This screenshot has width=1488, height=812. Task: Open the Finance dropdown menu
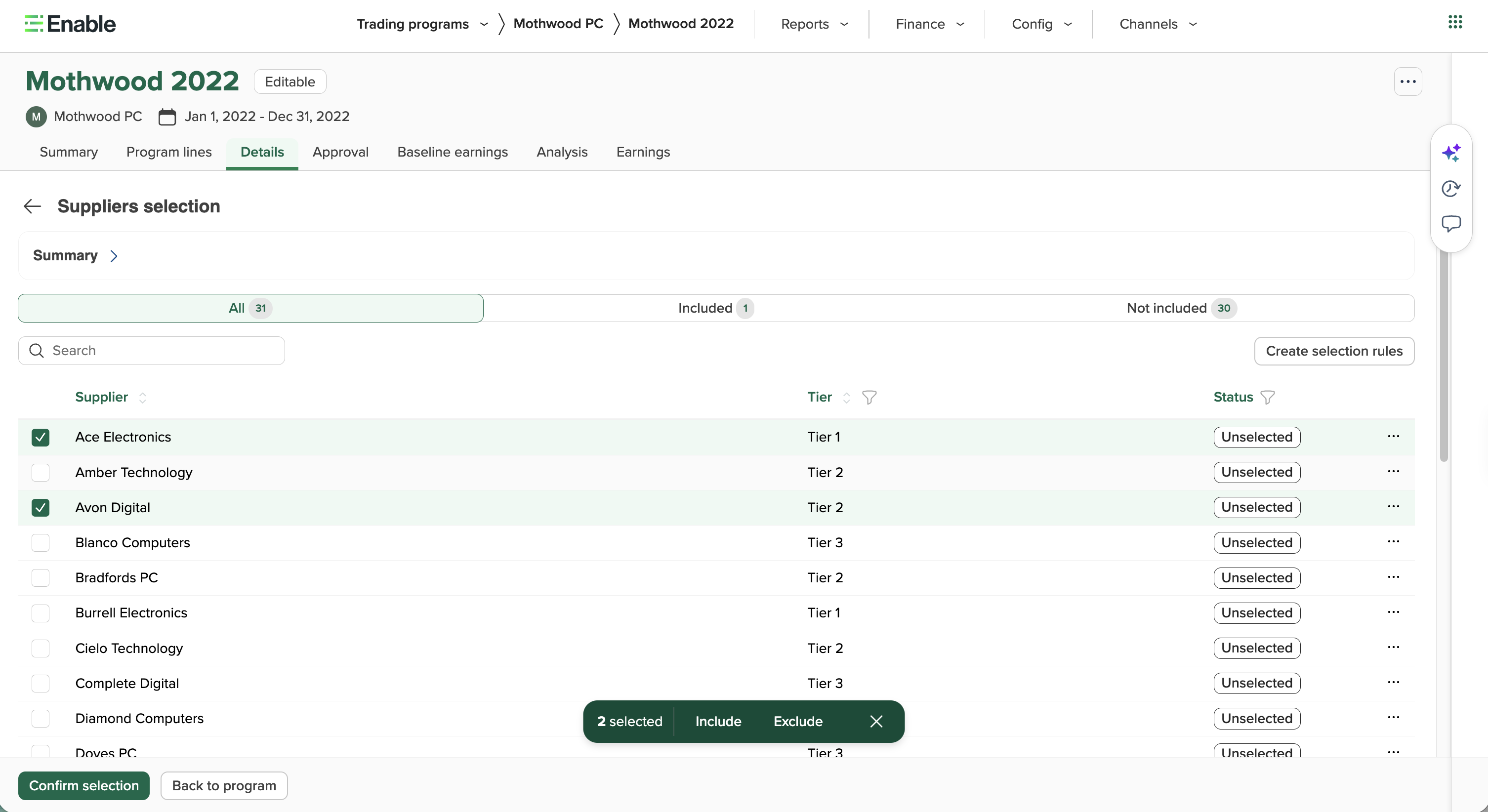(930, 24)
